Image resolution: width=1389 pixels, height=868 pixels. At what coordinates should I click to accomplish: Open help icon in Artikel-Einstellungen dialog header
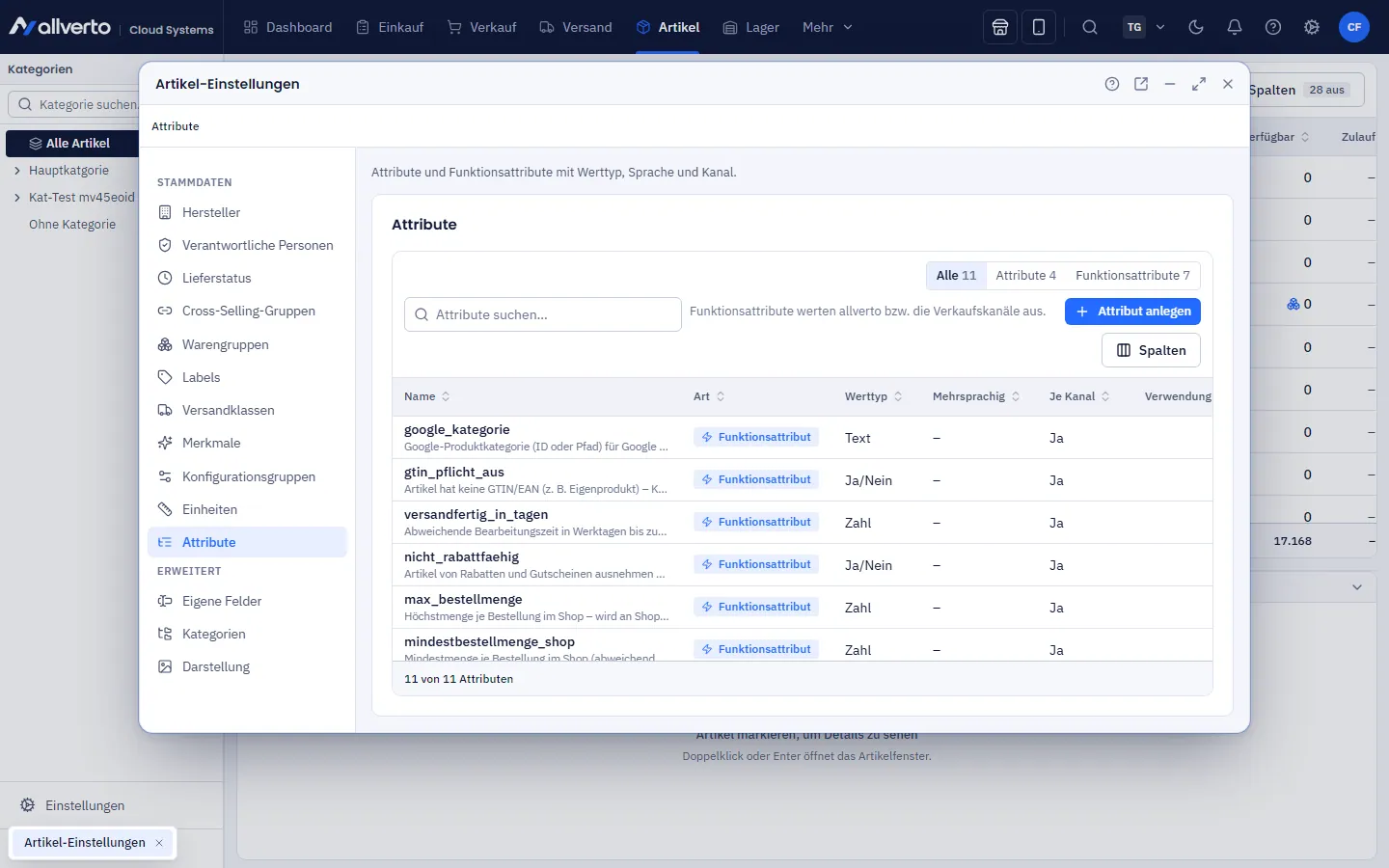click(1112, 84)
